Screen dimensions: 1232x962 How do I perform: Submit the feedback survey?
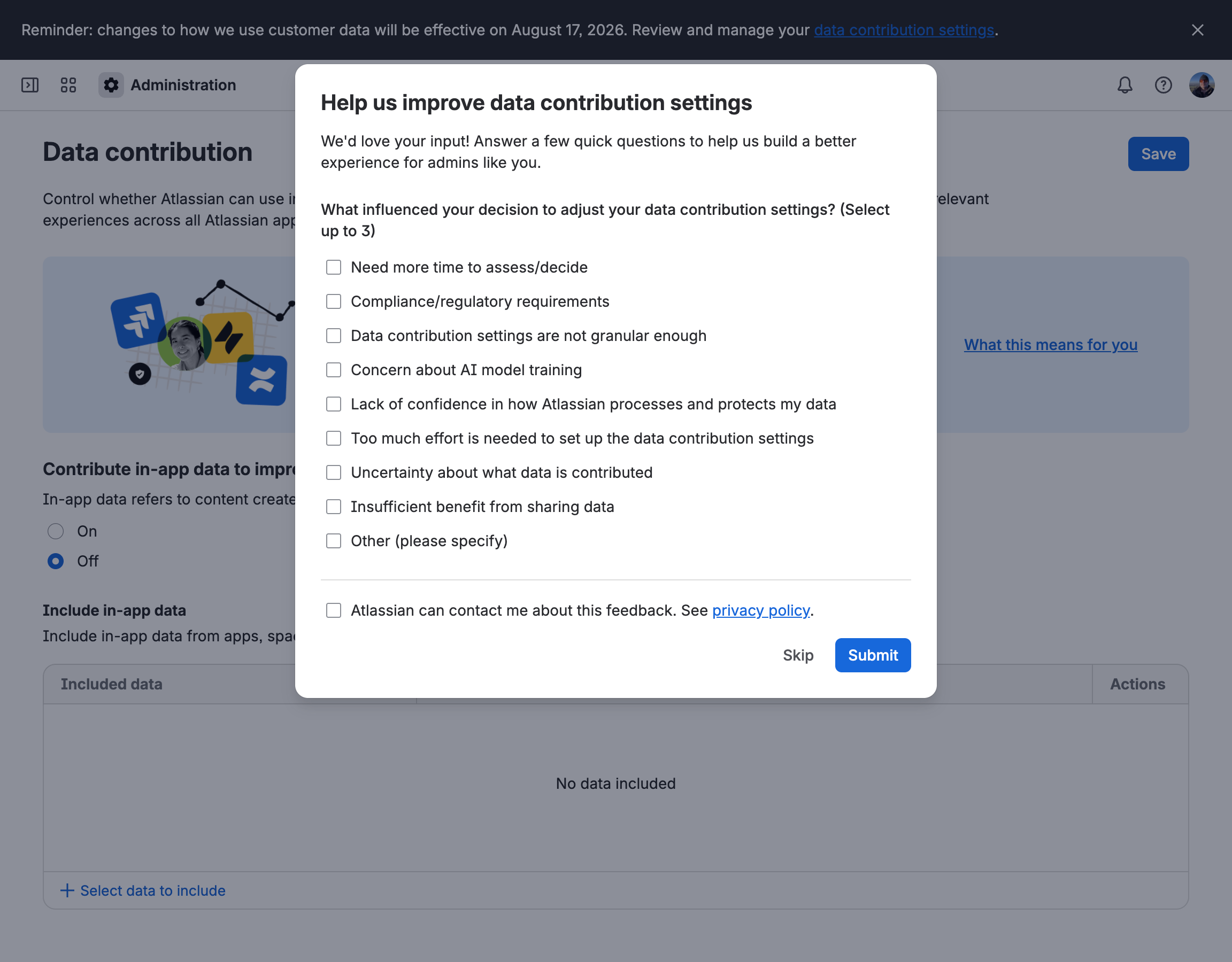click(x=873, y=655)
